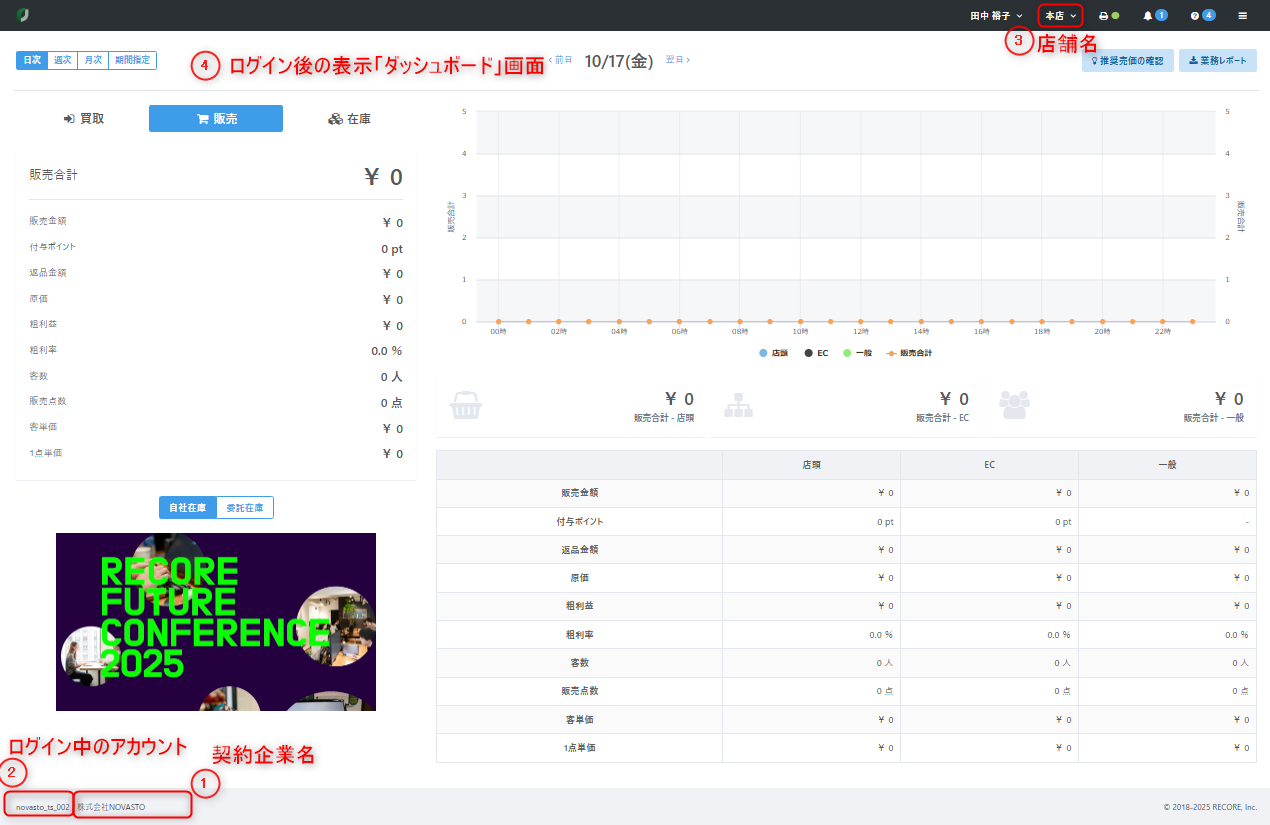Image resolution: width=1270 pixels, height=825 pixels.
Task: Click the 販売合計 heading in left summary
Action: tap(54, 175)
